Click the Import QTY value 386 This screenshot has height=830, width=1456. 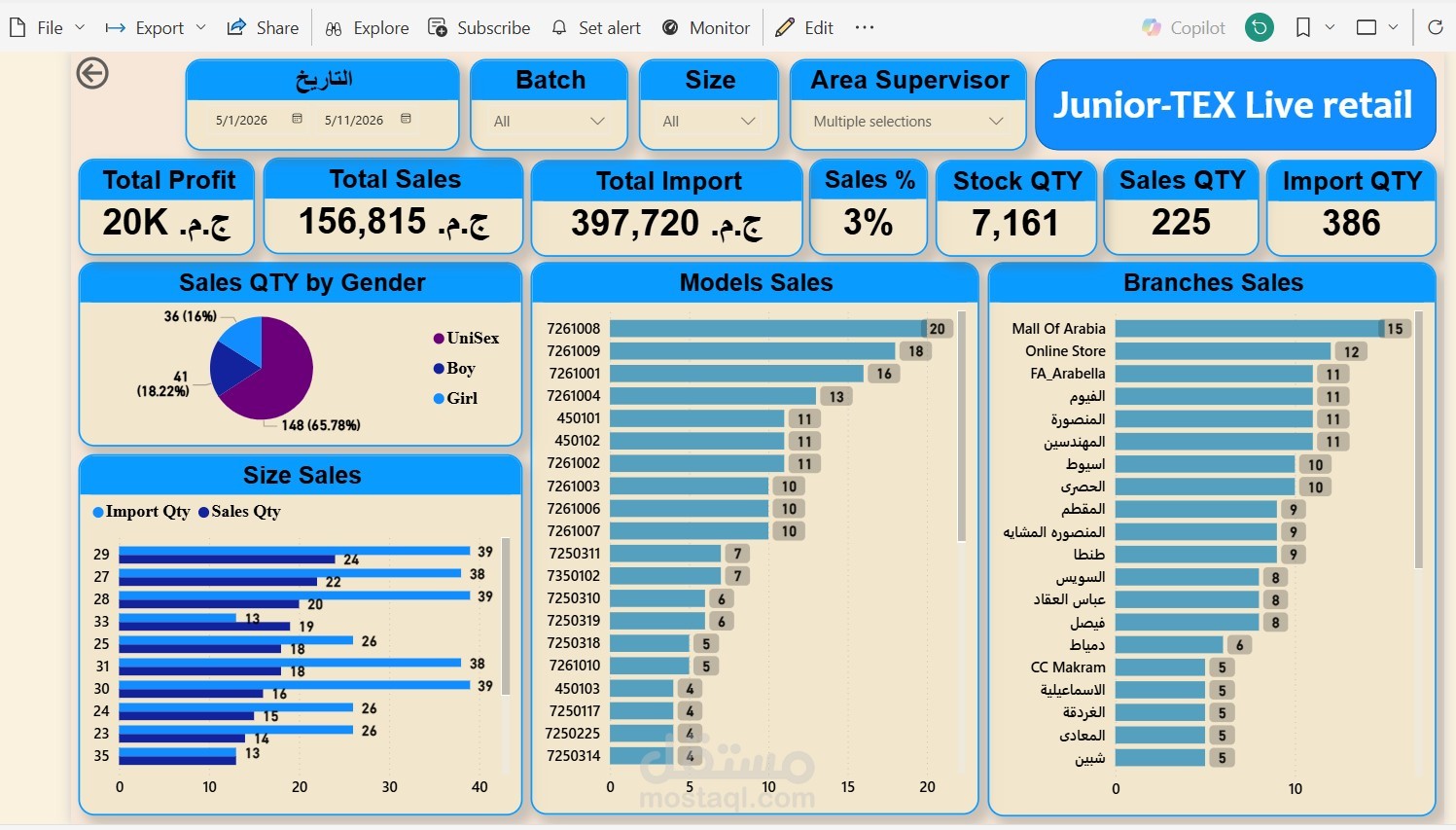[1351, 224]
